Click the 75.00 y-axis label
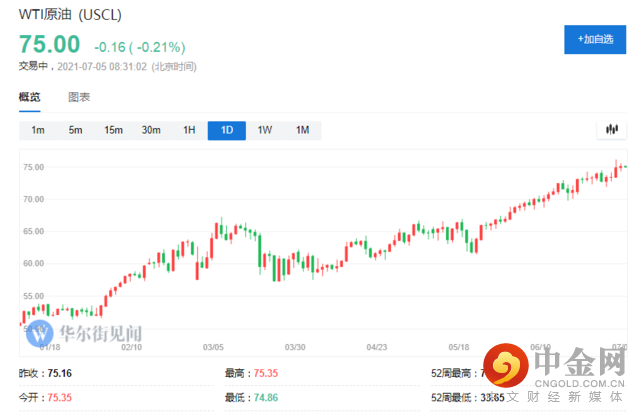 [33, 167]
